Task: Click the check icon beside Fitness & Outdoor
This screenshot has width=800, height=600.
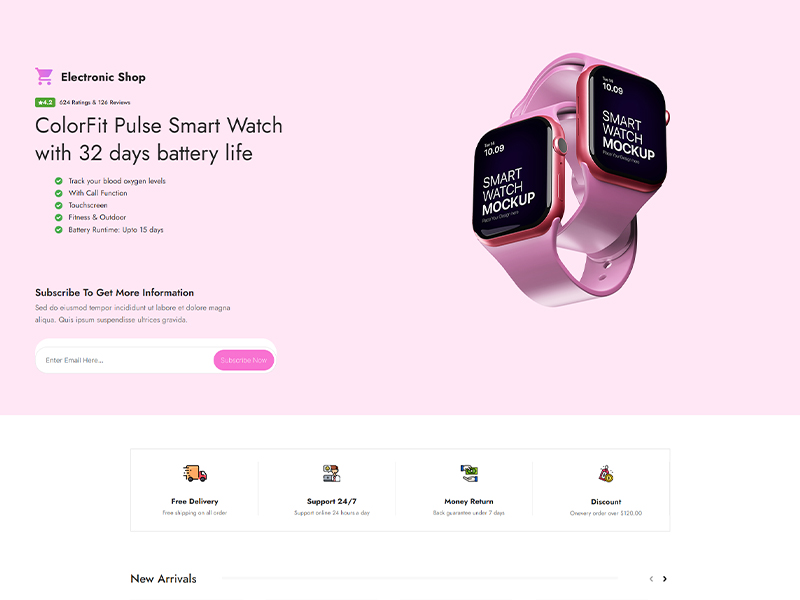Action: click(x=59, y=217)
